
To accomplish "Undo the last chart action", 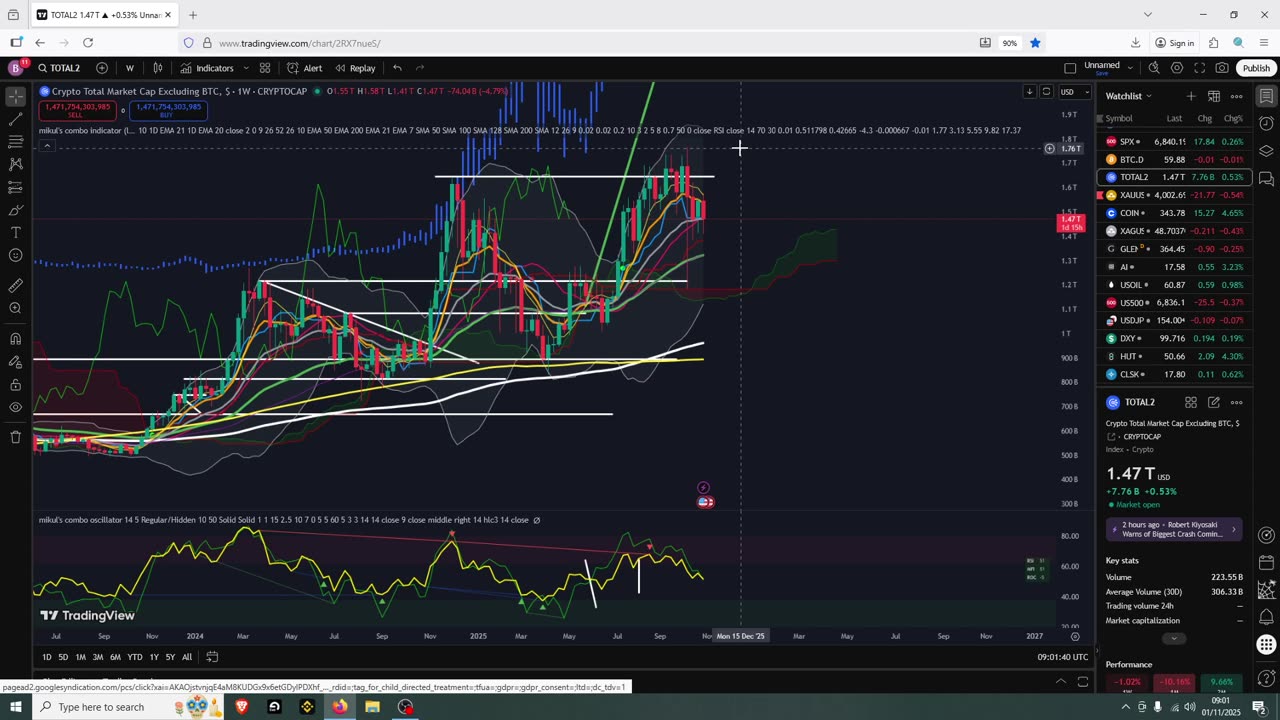I will coord(397,68).
